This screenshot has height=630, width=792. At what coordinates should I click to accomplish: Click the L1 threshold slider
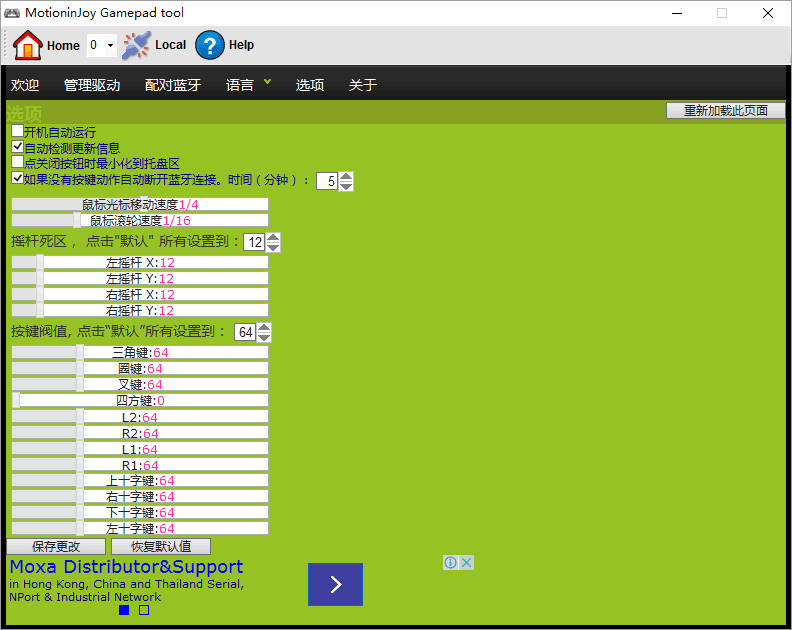coord(140,449)
